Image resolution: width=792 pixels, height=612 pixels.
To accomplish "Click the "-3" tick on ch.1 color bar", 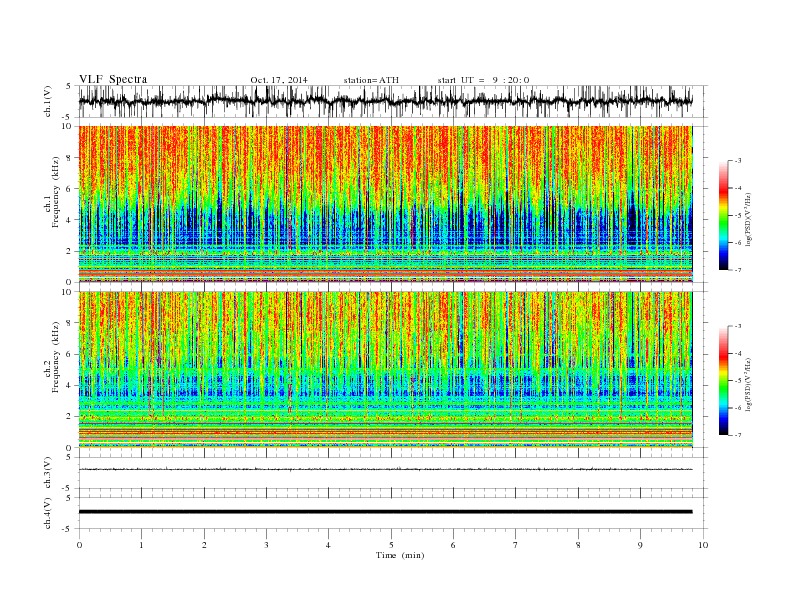I will (x=737, y=161).
